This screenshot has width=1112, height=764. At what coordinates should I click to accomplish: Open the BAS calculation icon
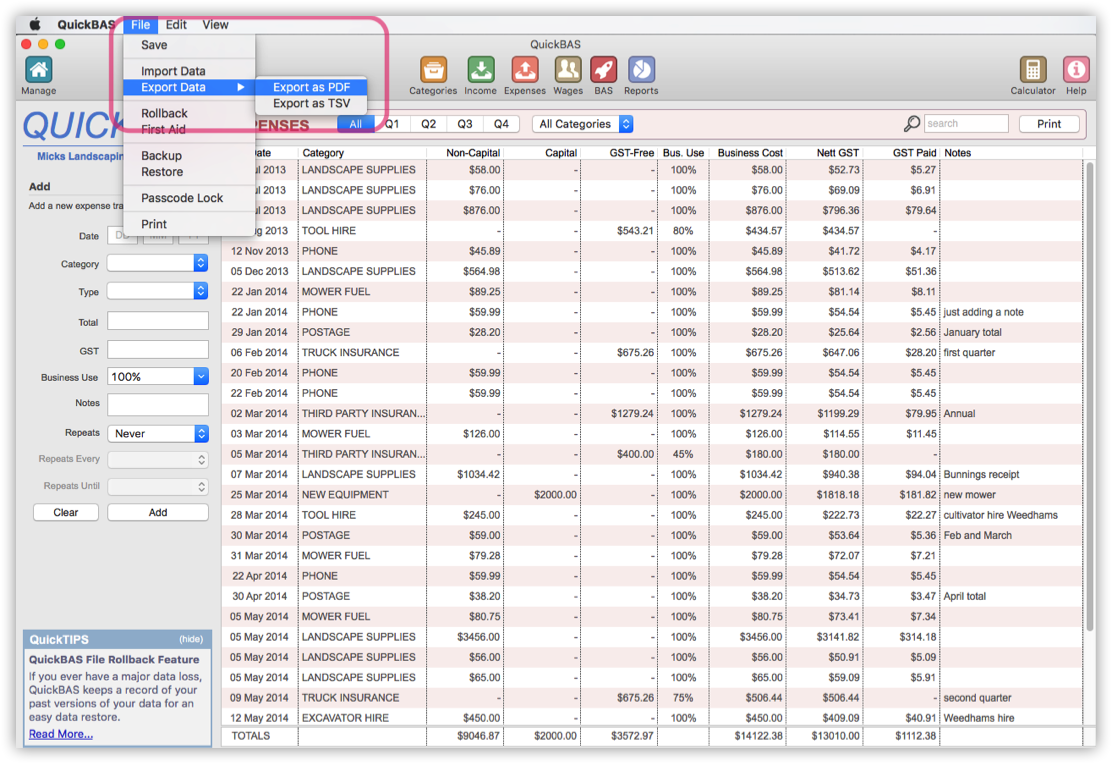pyautogui.click(x=604, y=67)
